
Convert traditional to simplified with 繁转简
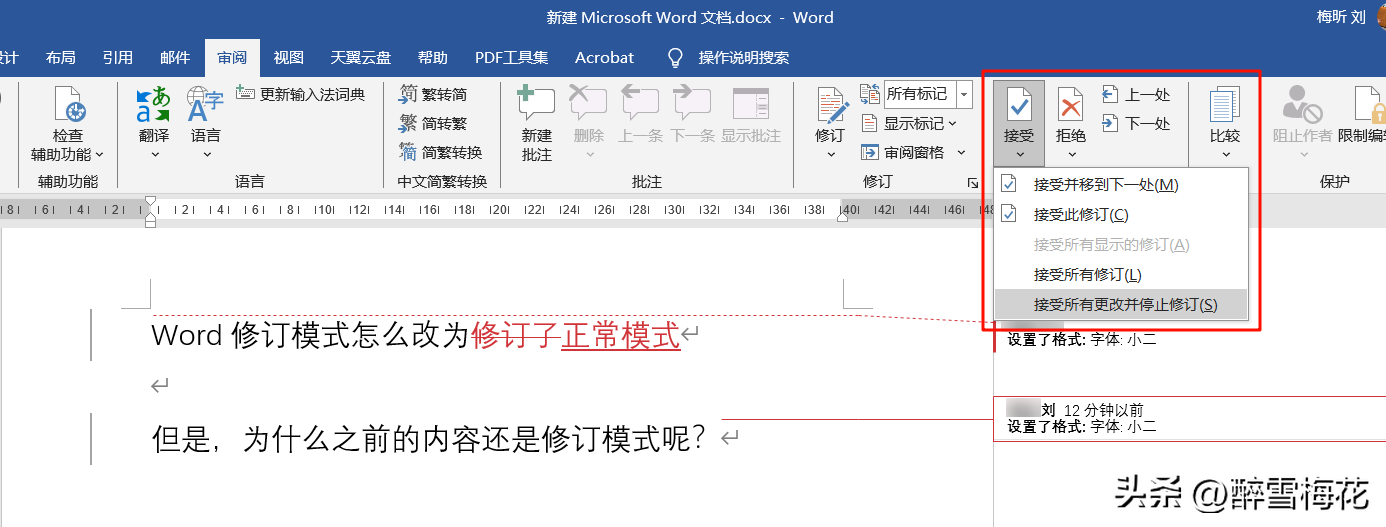pyautogui.click(x=433, y=94)
